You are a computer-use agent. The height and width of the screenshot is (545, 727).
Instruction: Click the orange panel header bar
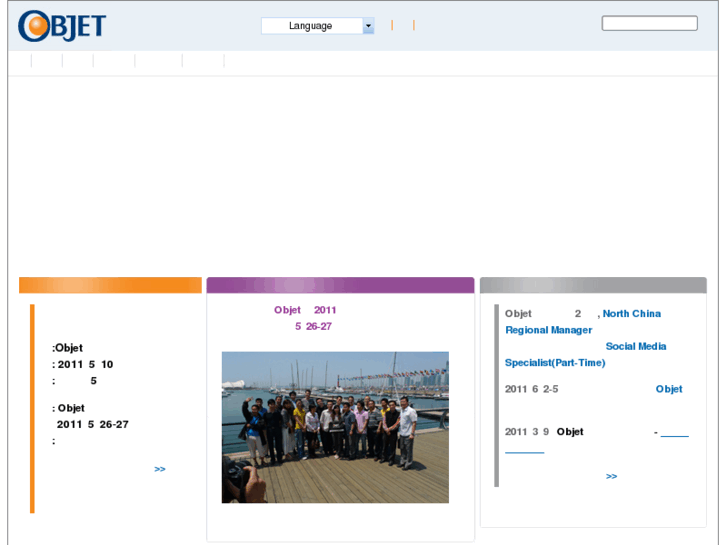tap(110, 285)
